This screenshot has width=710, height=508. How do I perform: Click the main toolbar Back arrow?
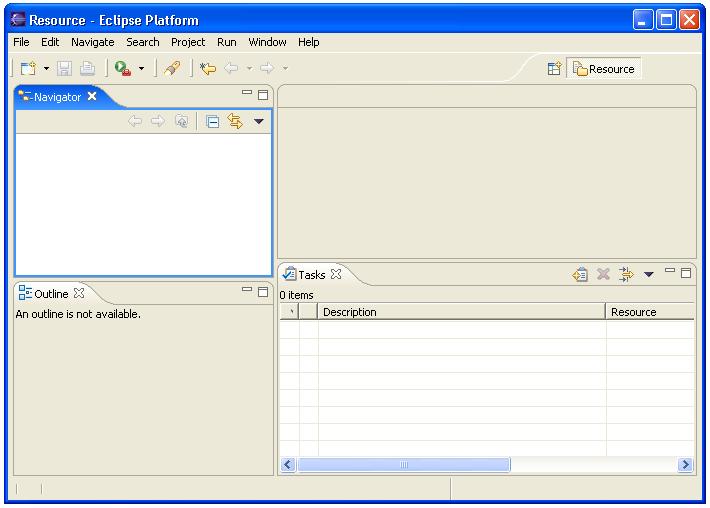pyautogui.click(x=231, y=68)
